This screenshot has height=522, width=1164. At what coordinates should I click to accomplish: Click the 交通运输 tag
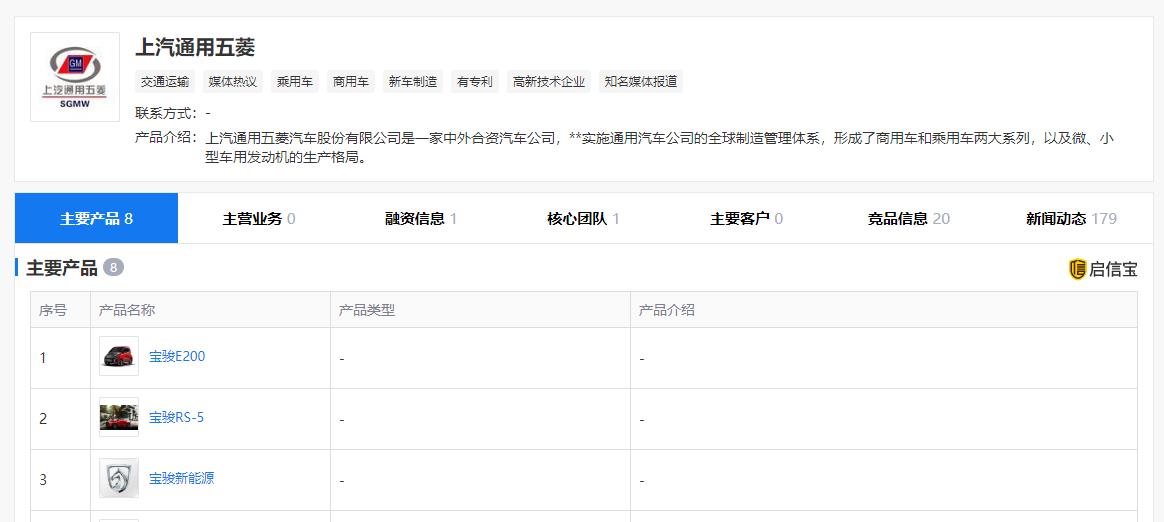pos(165,82)
